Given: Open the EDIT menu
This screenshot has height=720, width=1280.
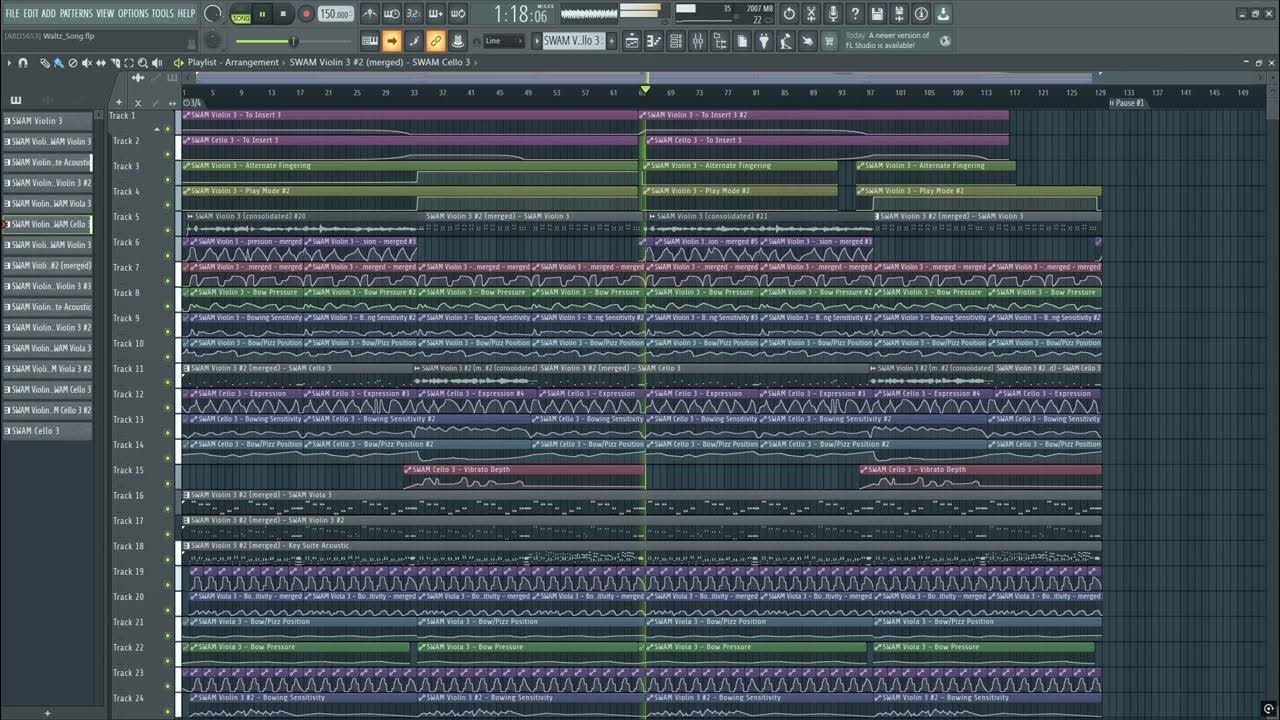Looking at the screenshot, I should [31, 13].
